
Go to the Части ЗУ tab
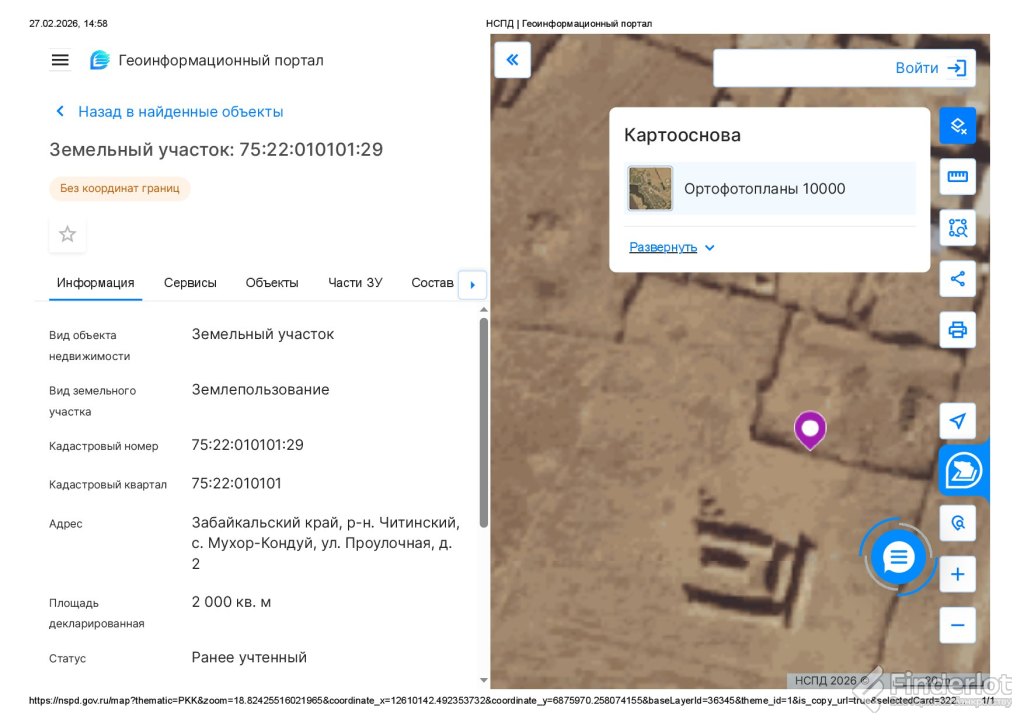point(355,283)
